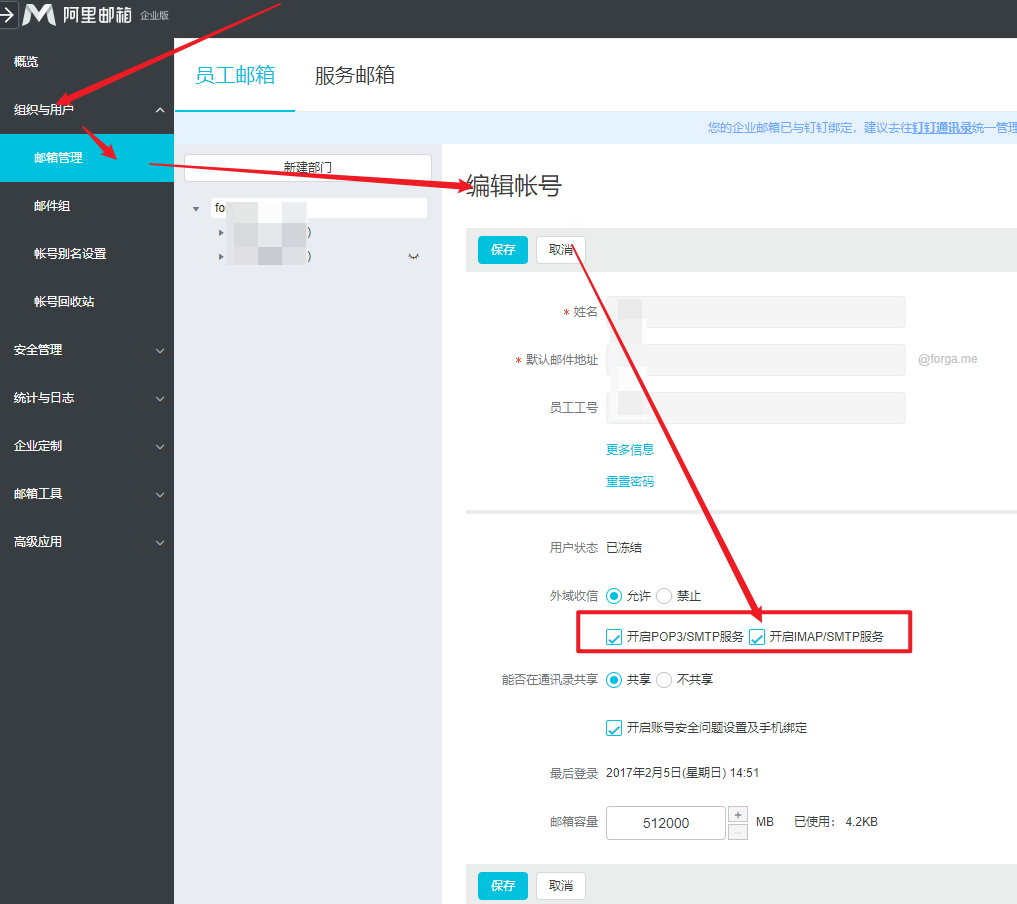Click the top 保存 button
Image resolution: width=1017 pixels, height=904 pixels.
coord(503,250)
